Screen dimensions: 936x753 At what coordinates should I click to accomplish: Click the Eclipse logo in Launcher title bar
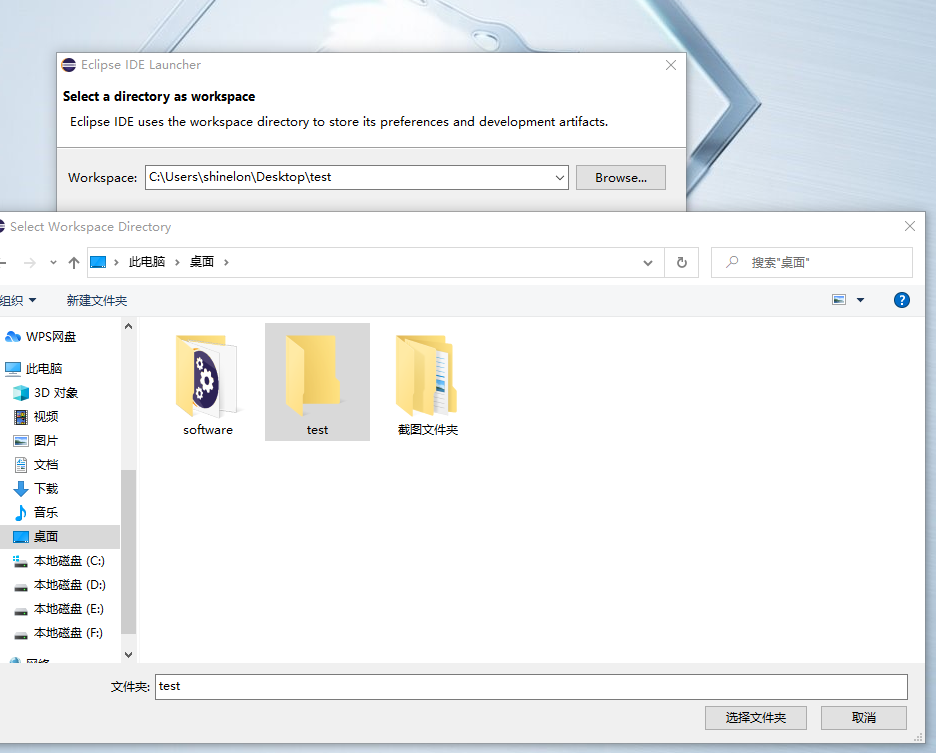(x=69, y=65)
